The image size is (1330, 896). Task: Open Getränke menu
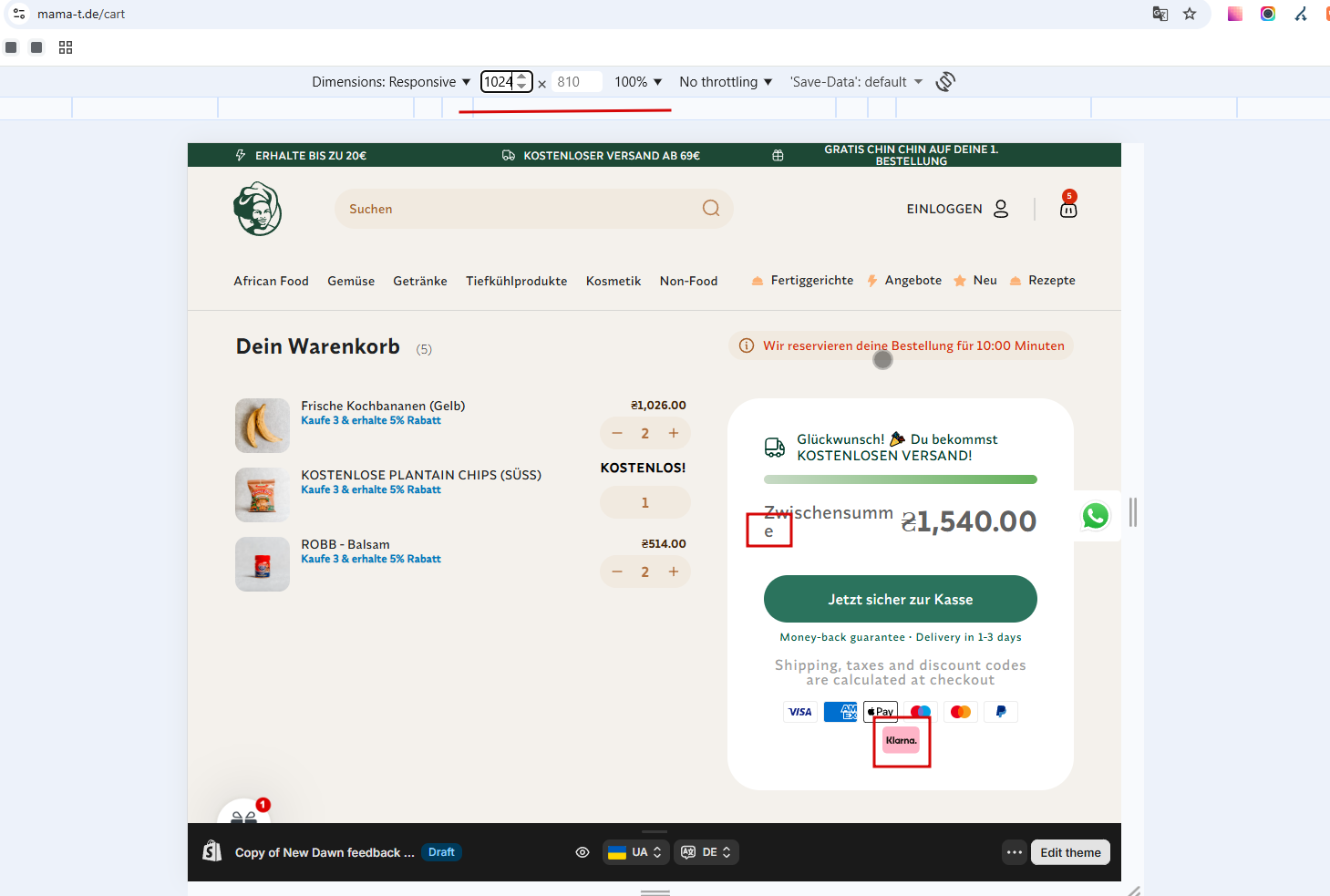click(x=420, y=281)
